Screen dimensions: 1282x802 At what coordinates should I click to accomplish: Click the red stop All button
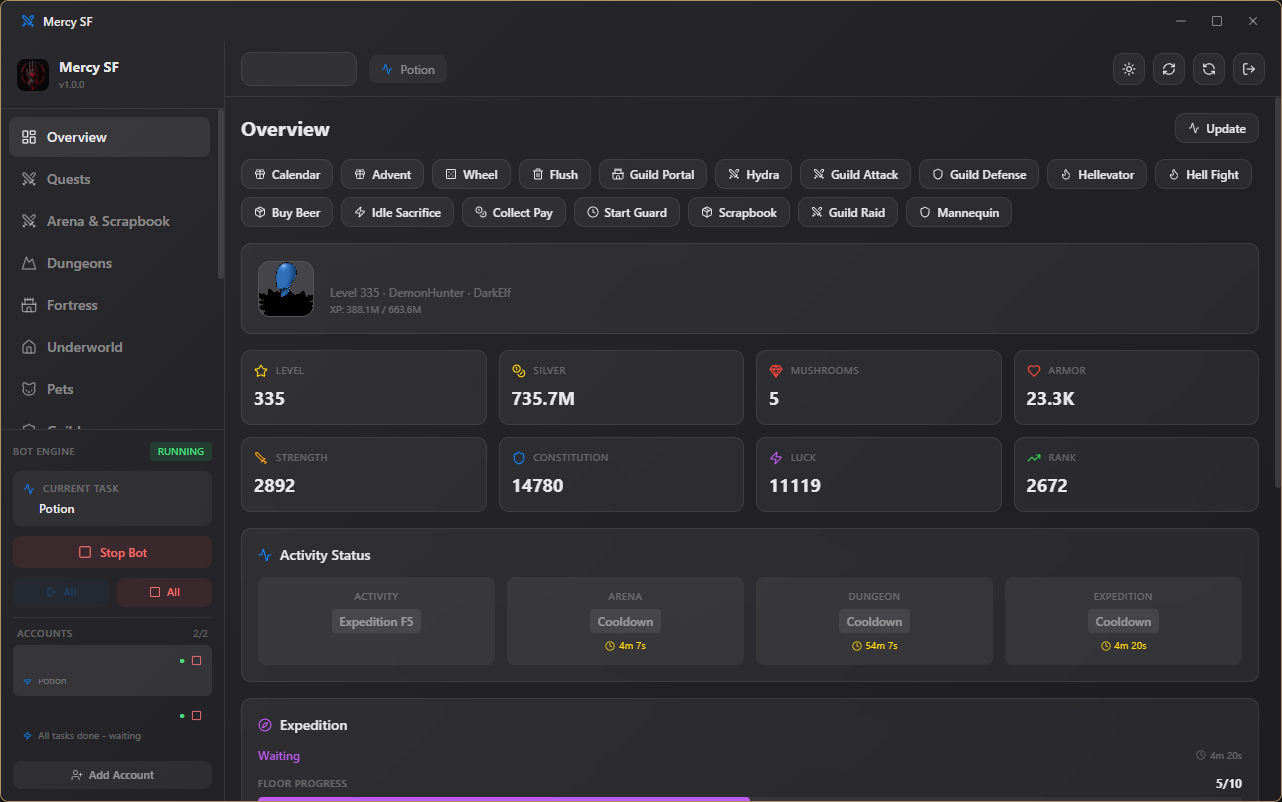coord(164,592)
